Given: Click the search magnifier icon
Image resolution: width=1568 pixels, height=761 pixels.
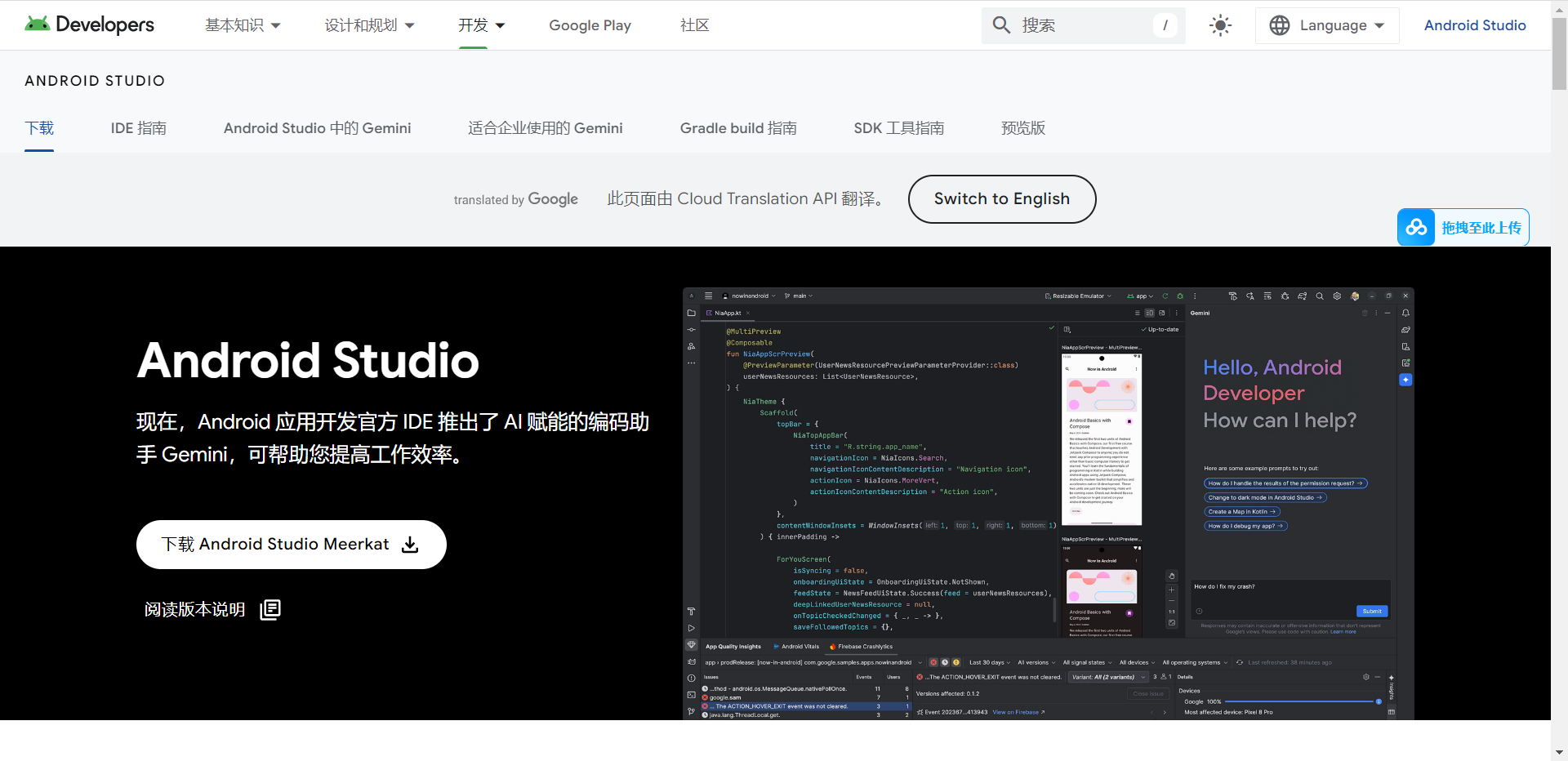Looking at the screenshot, I should tap(1001, 24).
